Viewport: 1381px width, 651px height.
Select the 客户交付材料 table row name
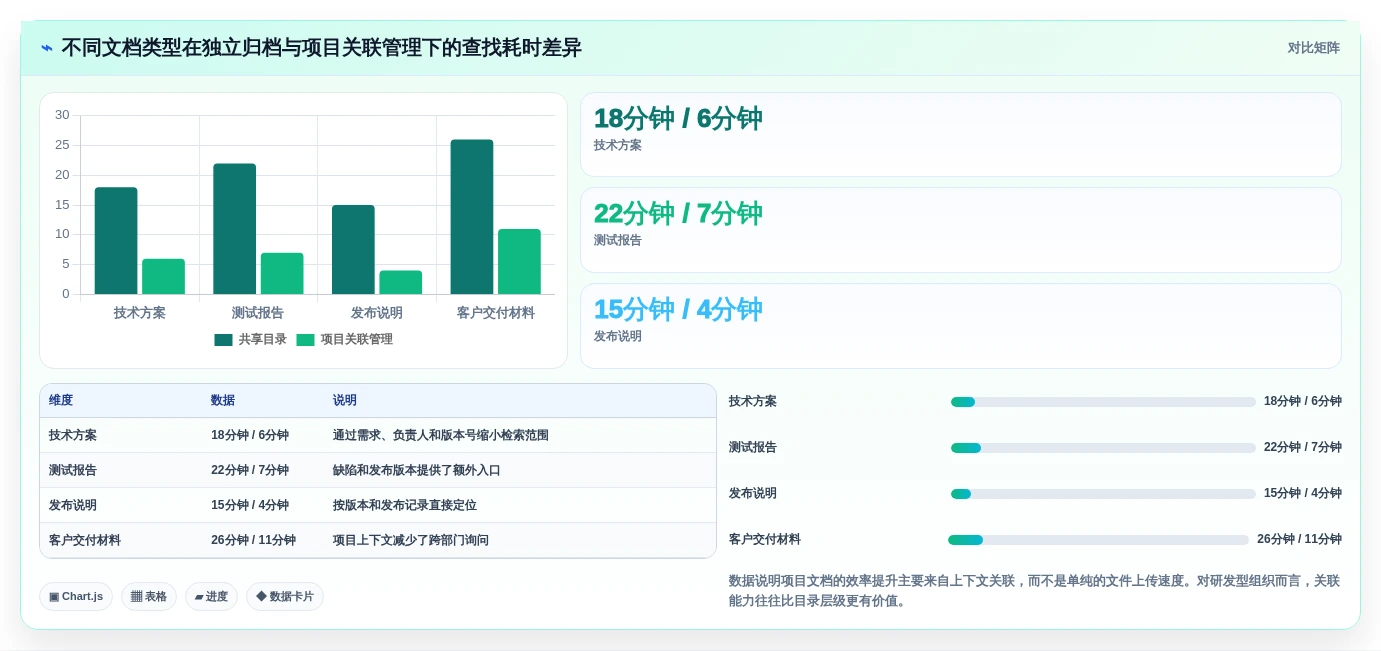click(x=85, y=540)
